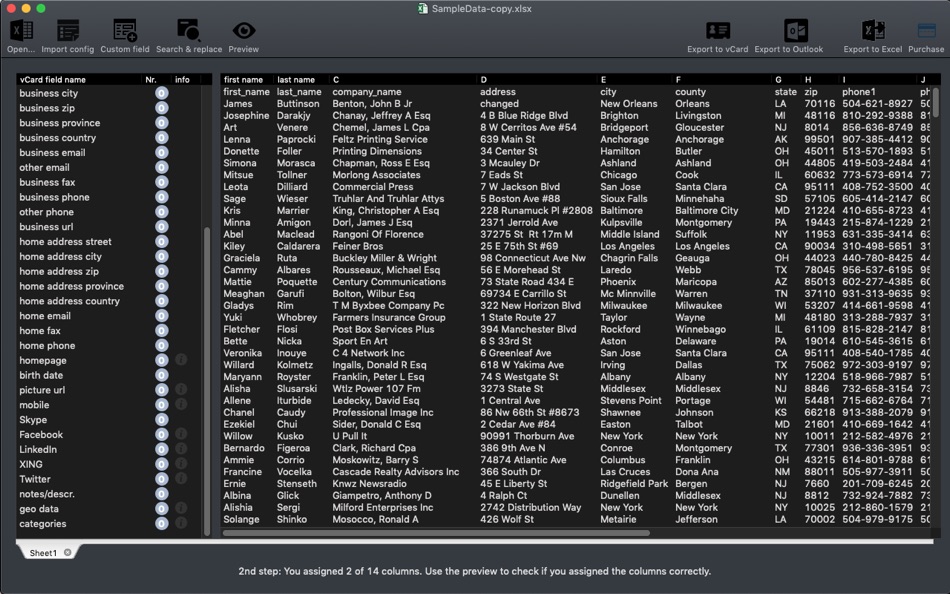Click number badge for home phone
950x594 pixels.
[161, 345]
